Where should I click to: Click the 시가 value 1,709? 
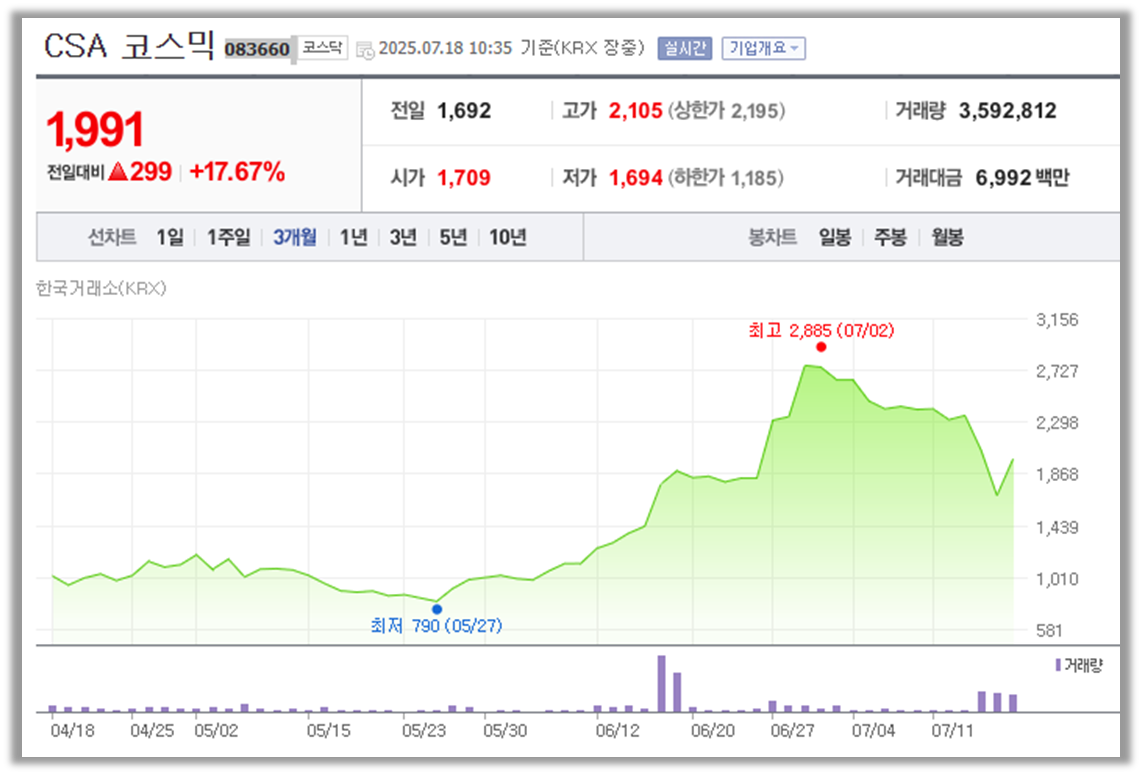pos(464,178)
